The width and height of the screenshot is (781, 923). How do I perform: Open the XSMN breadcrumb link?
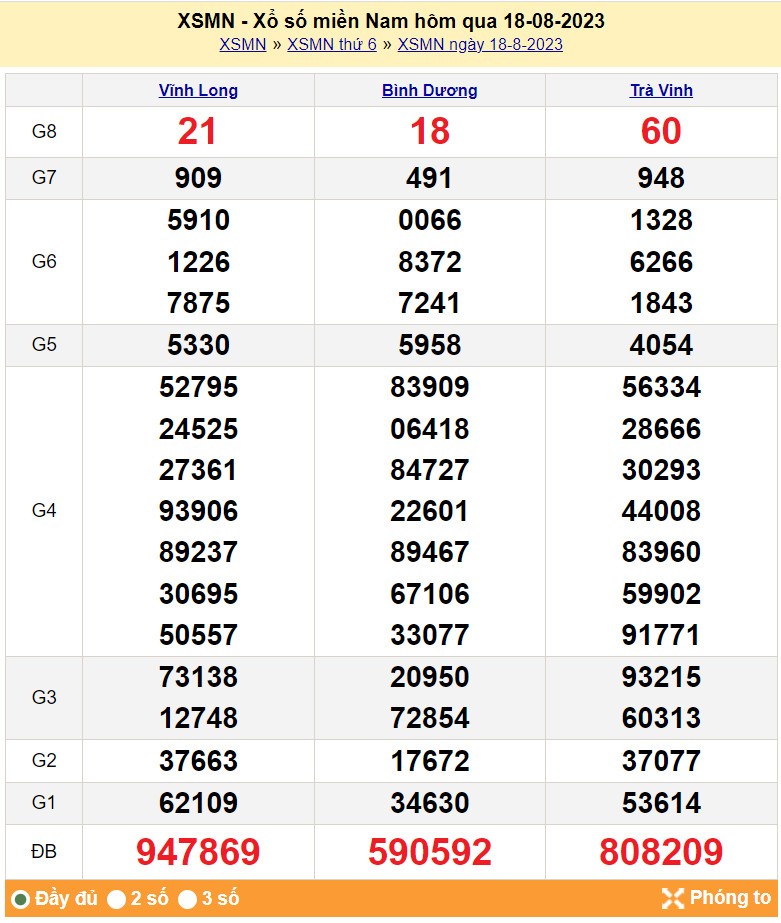243,44
